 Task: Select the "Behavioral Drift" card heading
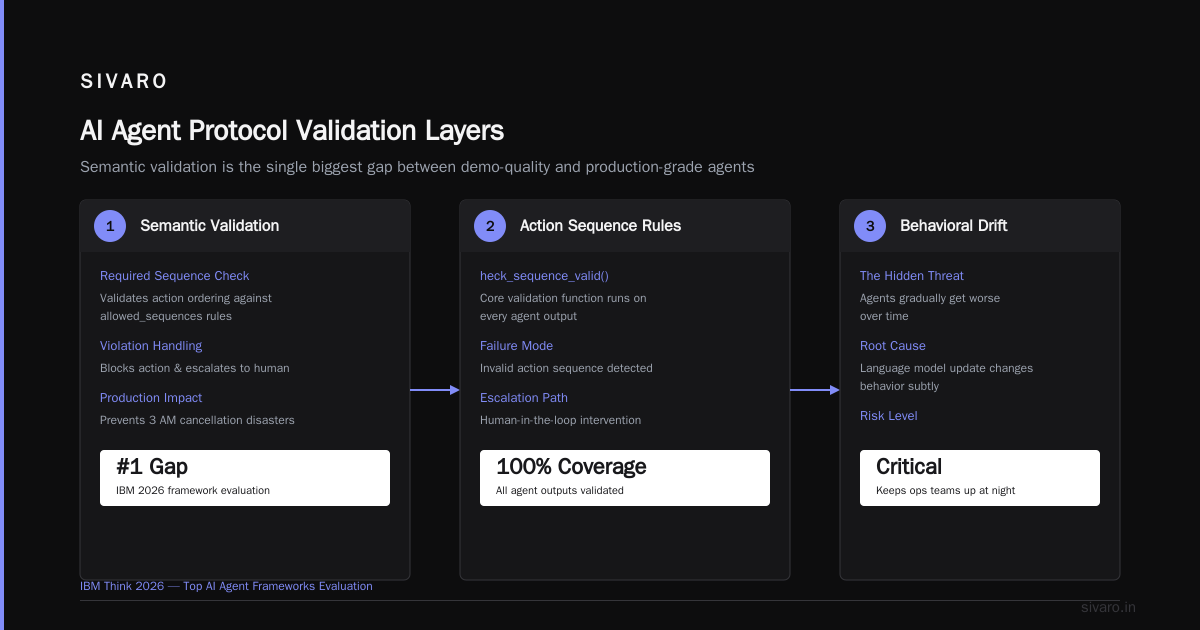[954, 226]
